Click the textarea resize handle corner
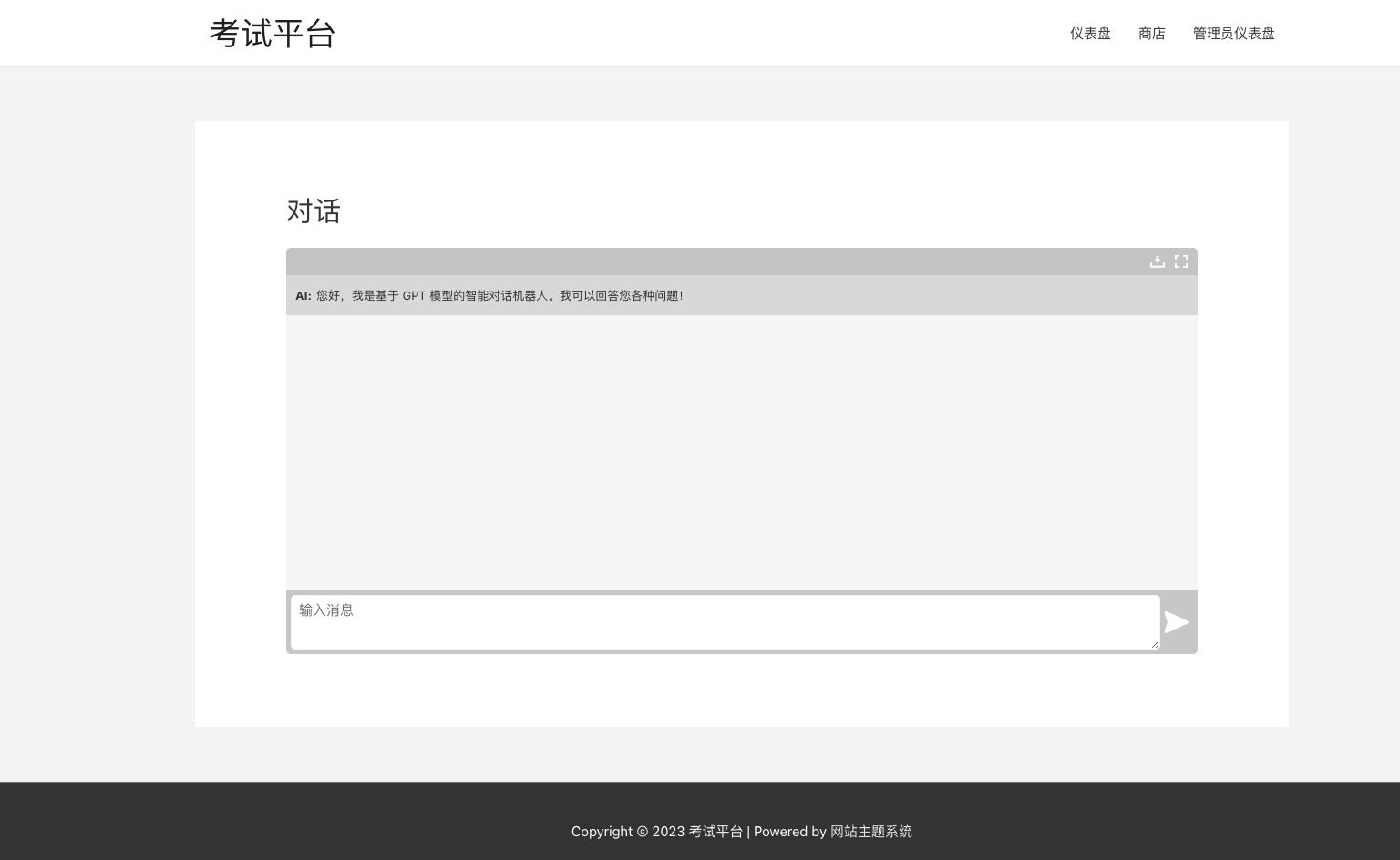Screen dimensions: 1400x860 (1155, 644)
